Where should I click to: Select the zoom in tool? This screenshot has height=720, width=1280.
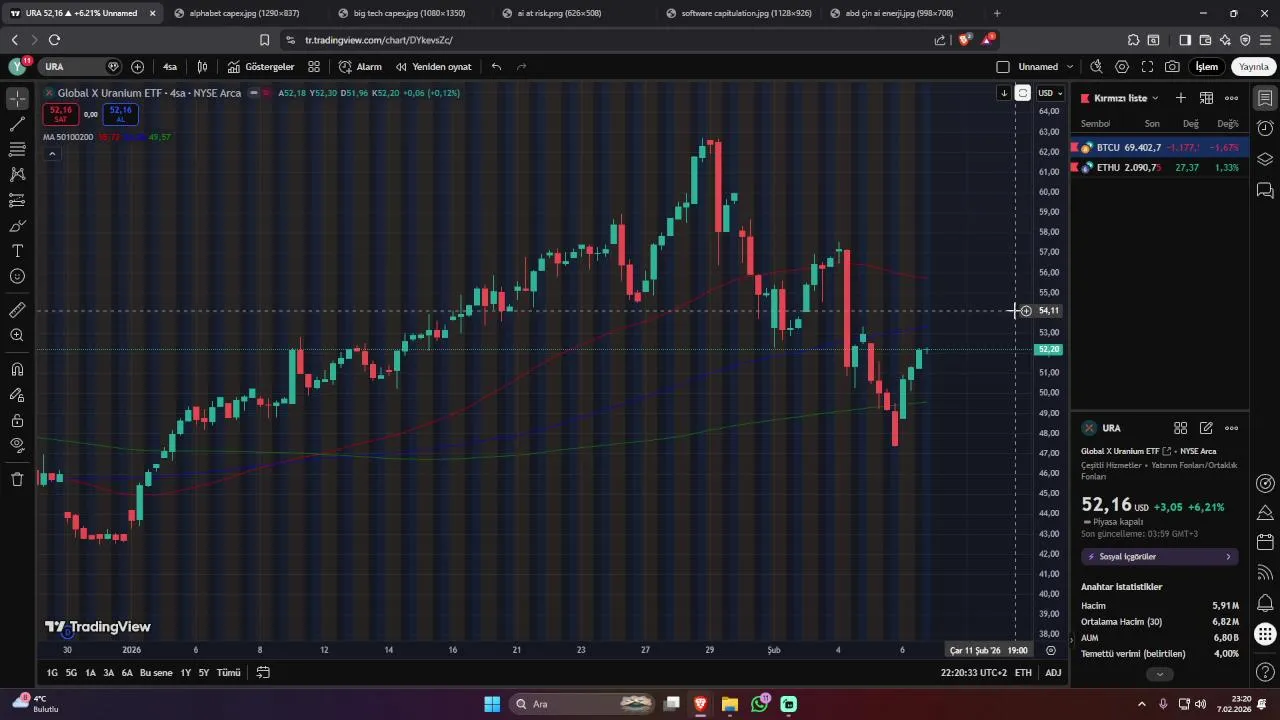click(x=17, y=335)
